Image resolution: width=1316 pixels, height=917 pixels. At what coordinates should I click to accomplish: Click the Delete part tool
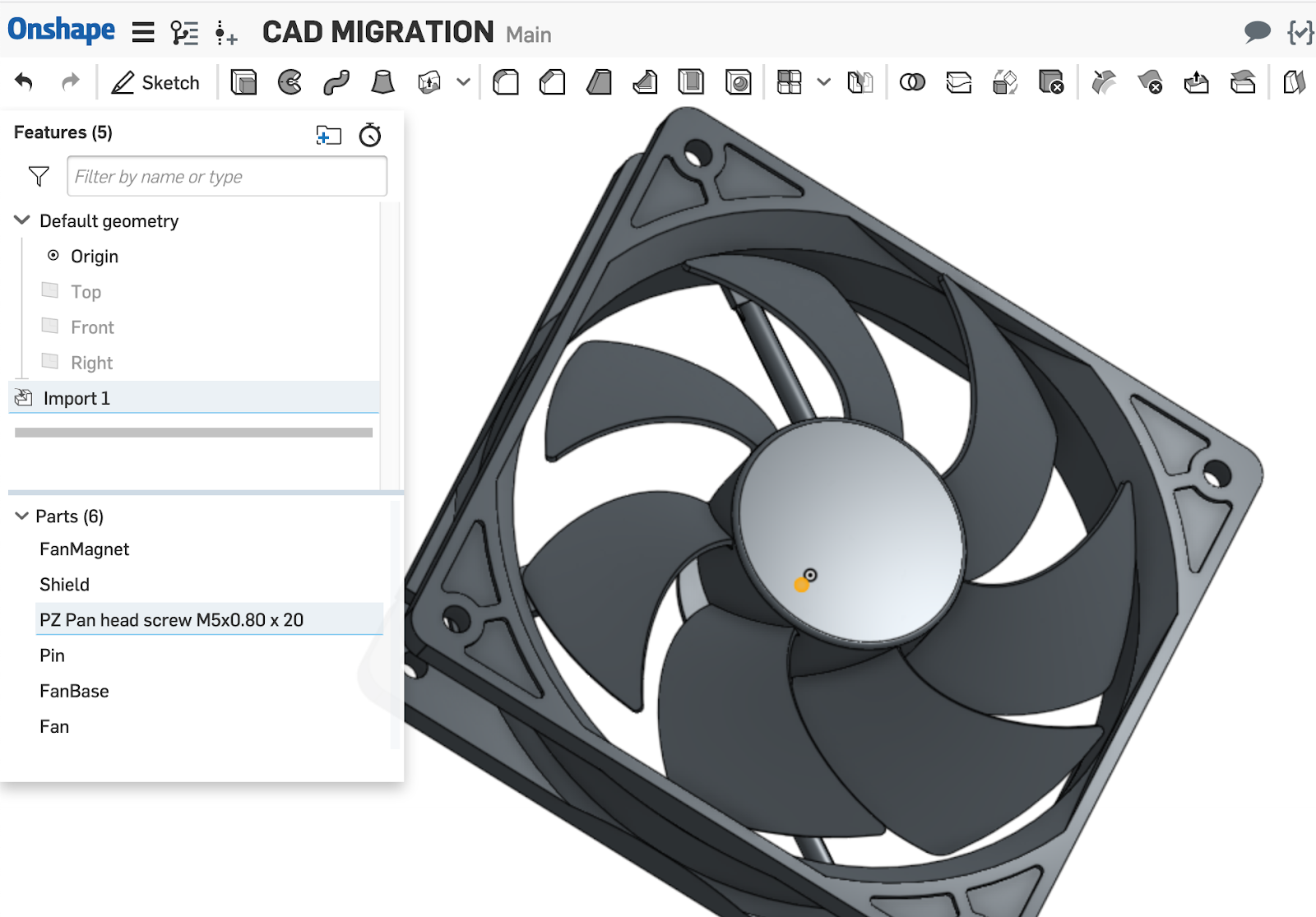click(1051, 82)
